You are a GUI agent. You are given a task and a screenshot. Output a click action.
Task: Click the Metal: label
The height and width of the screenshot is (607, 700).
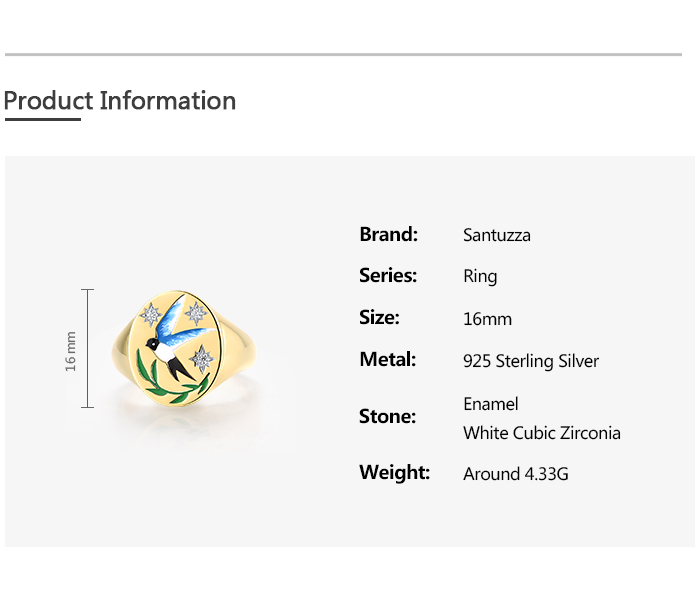pyautogui.click(x=387, y=360)
